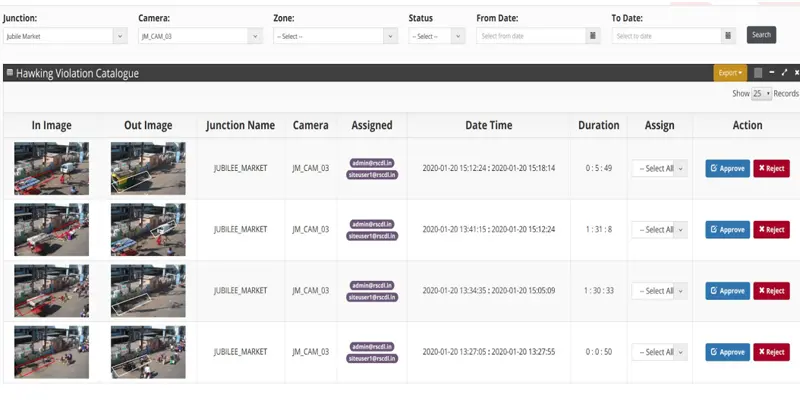800x400 pixels.
Task: Open the Export menu
Action: pyautogui.click(x=729, y=73)
